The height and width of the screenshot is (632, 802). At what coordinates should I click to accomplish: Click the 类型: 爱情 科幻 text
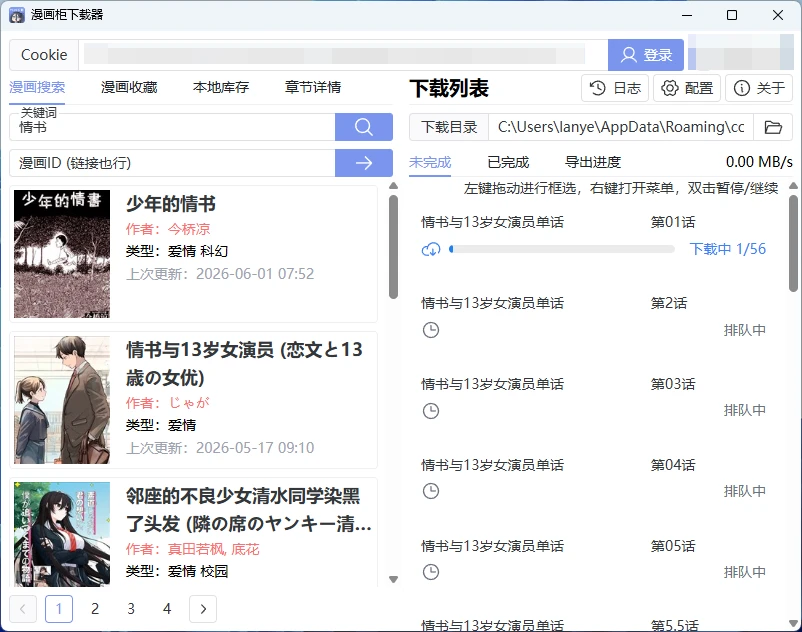tap(177, 251)
